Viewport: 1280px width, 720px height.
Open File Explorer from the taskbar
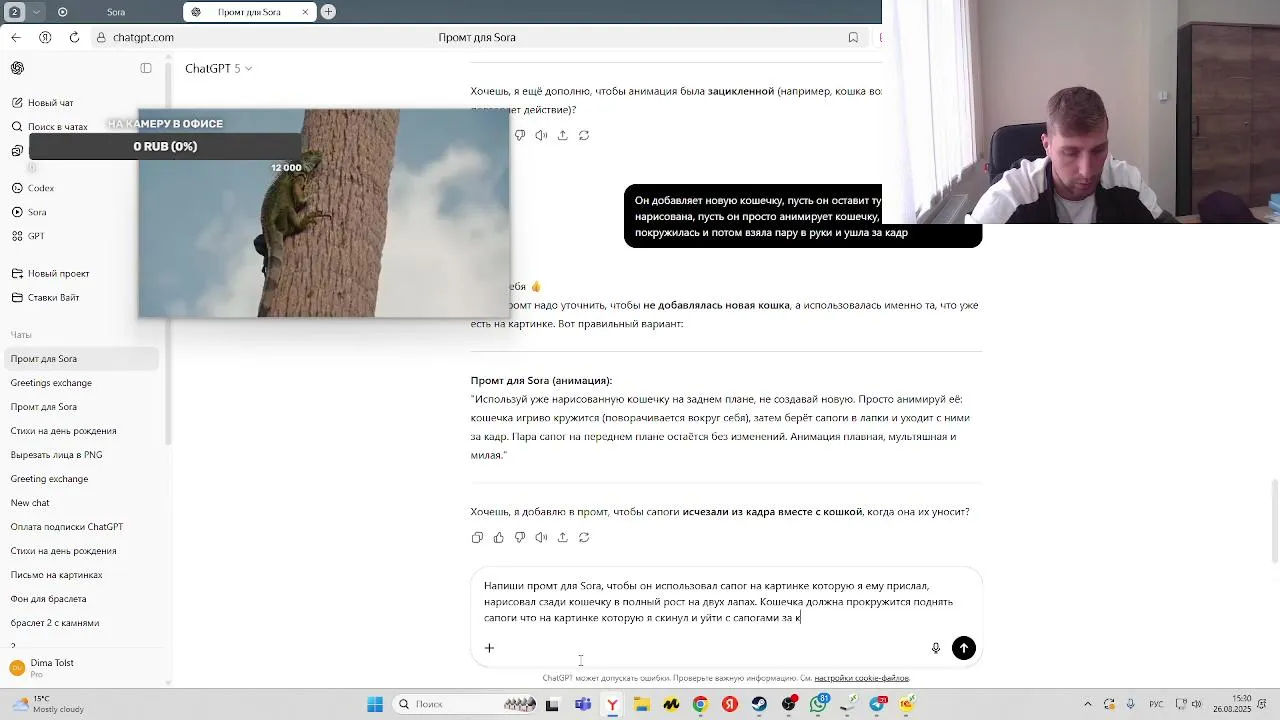641,704
